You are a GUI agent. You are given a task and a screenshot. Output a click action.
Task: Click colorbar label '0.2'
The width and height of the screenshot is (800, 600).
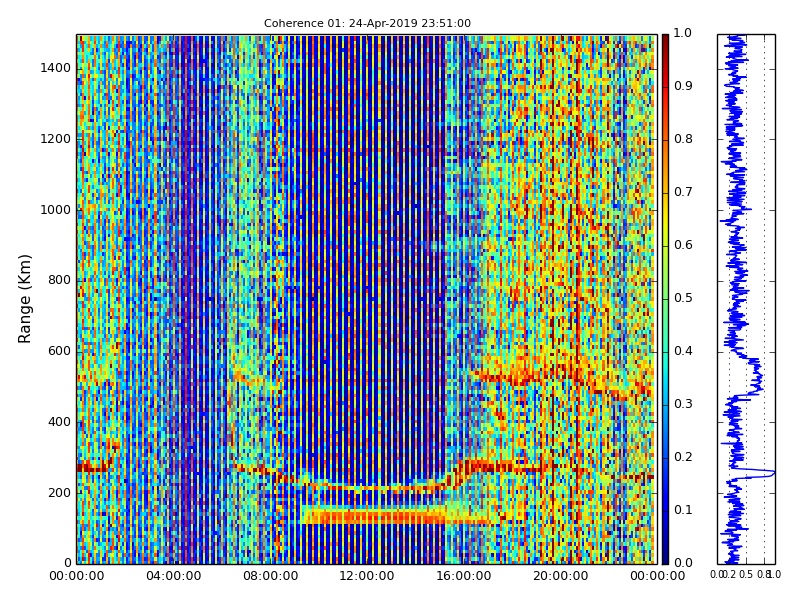(683, 457)
